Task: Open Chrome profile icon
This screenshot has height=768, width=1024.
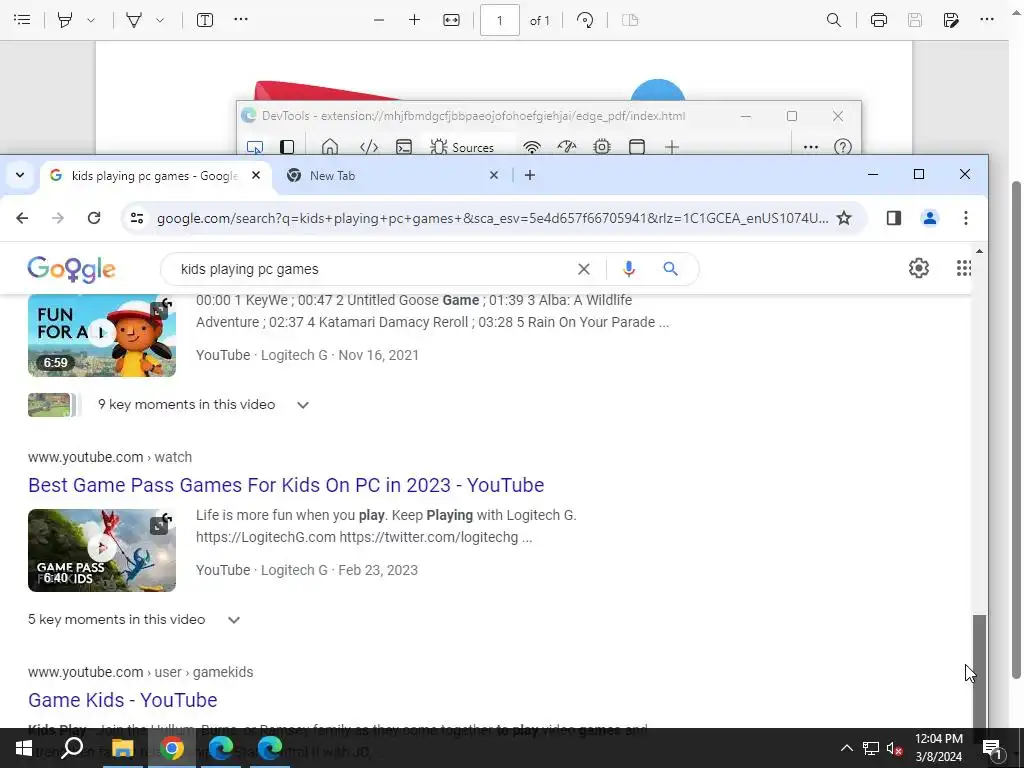Action: (930, 218)
